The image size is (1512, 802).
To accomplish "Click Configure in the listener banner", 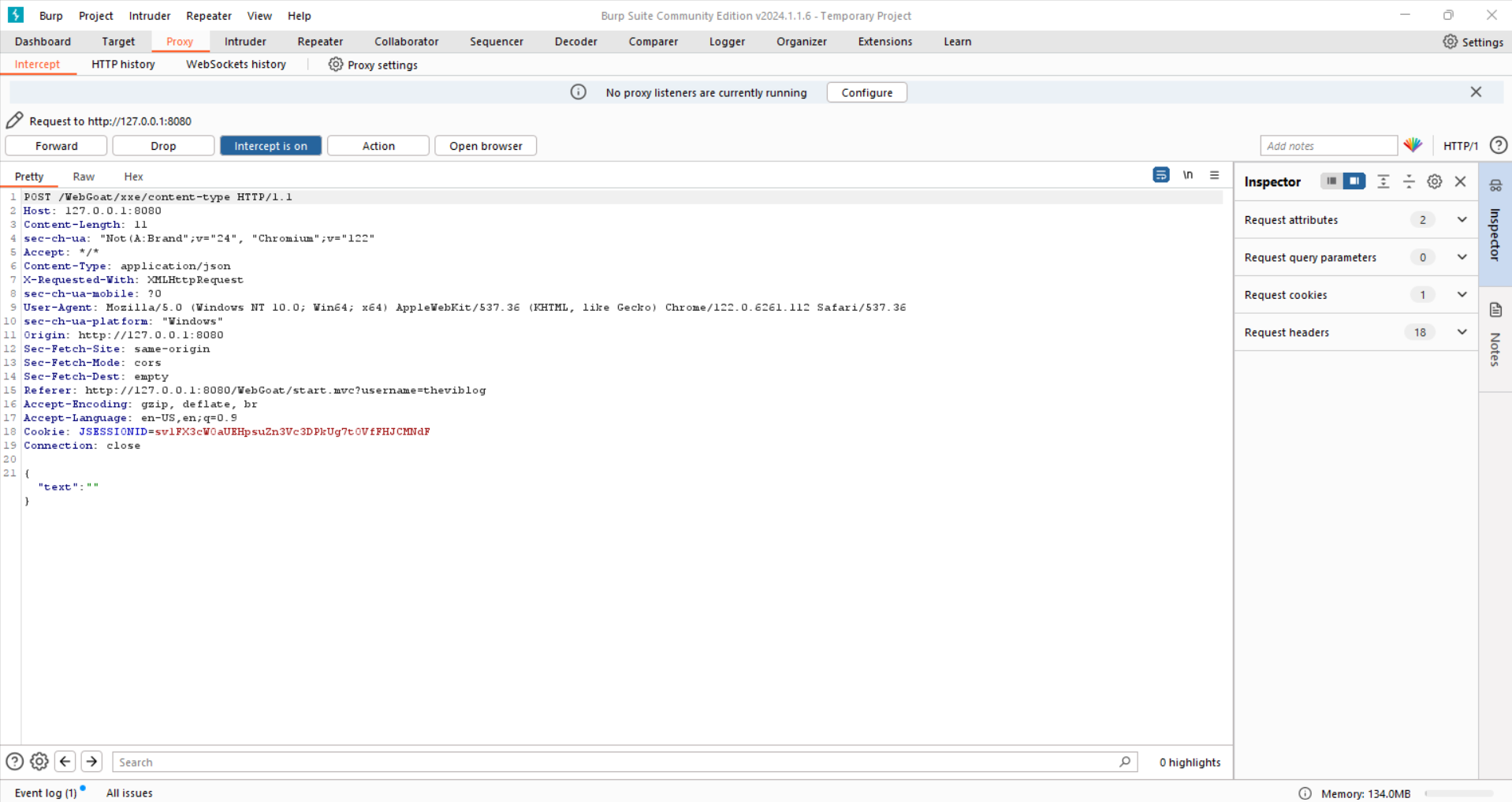I will click(866, 92).
